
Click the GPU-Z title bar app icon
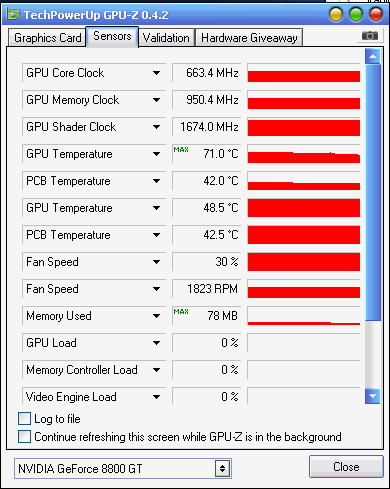[x=13, y=15]
